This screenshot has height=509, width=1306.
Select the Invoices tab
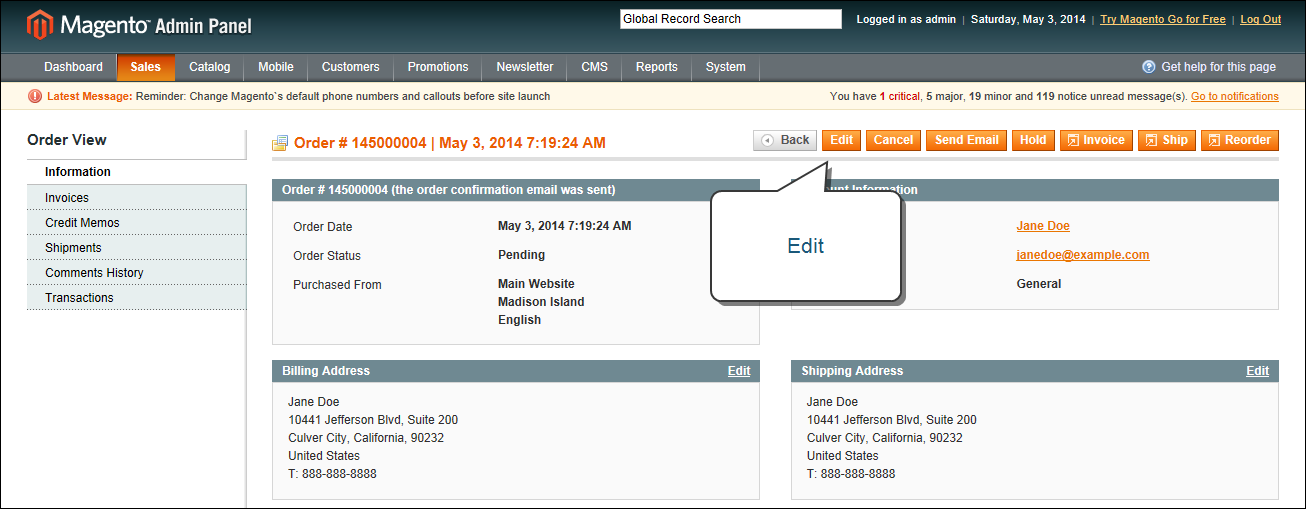tap(136, 198)
